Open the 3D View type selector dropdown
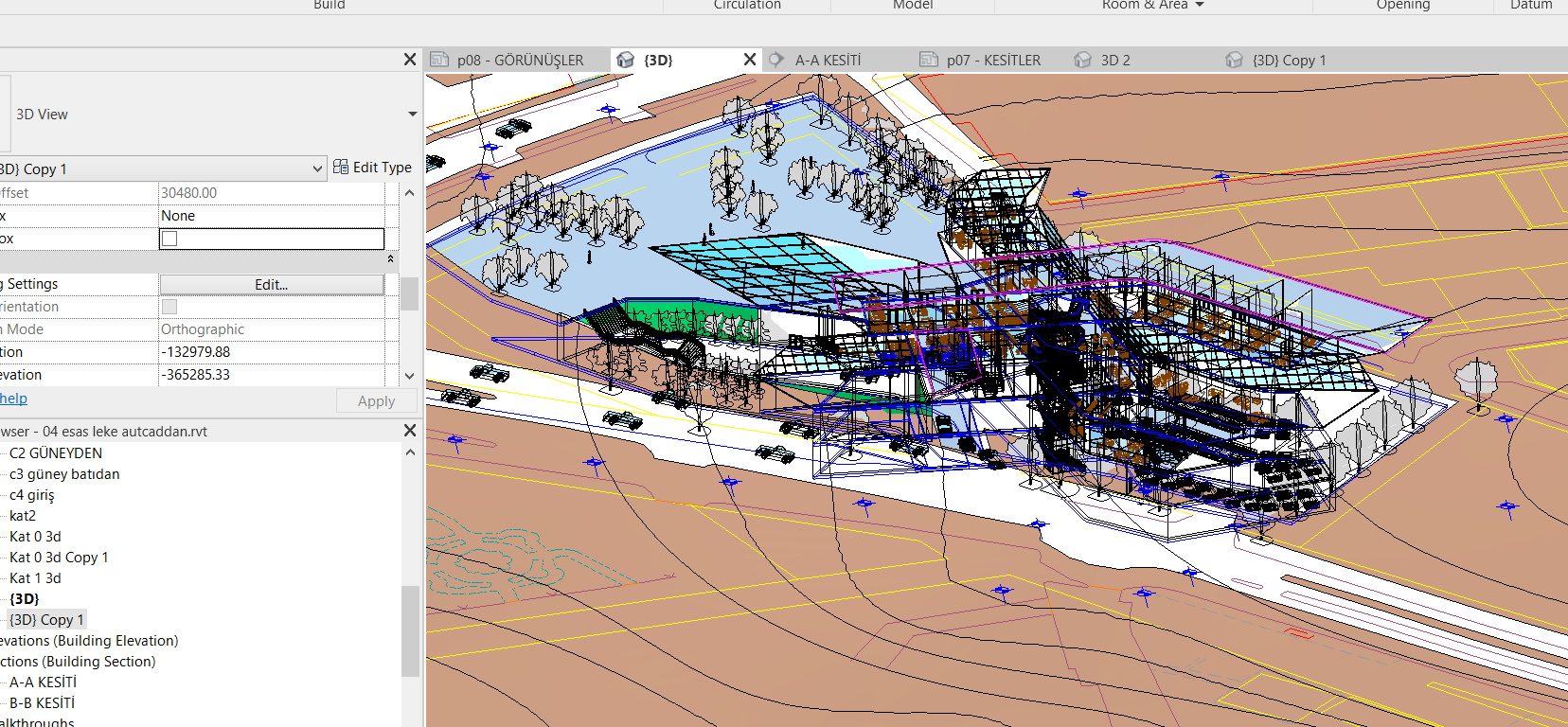This screenshot has width=1568, height=727. coord(412,115)
